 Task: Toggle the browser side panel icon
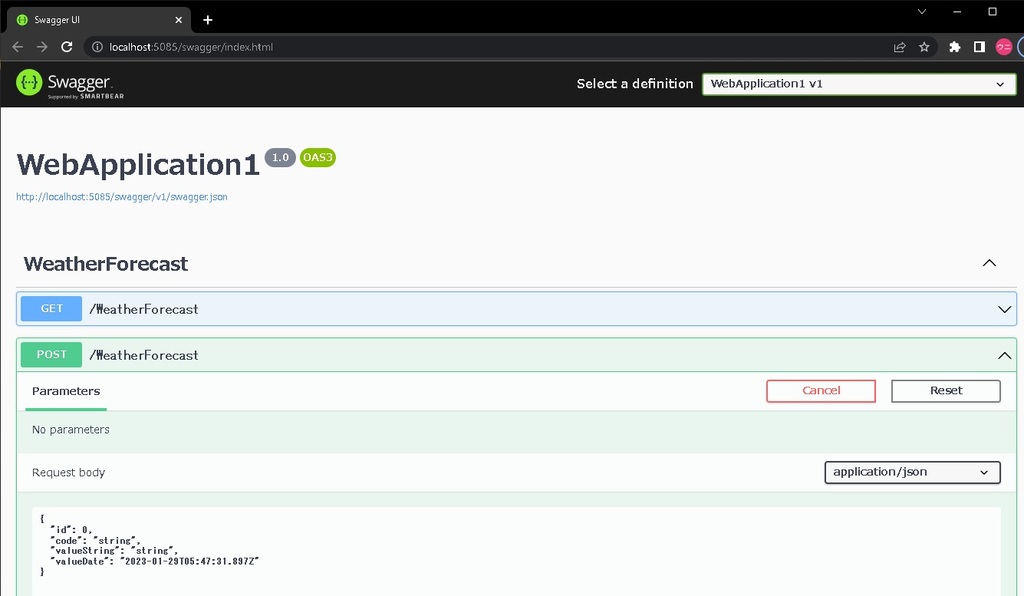point(979,47)
